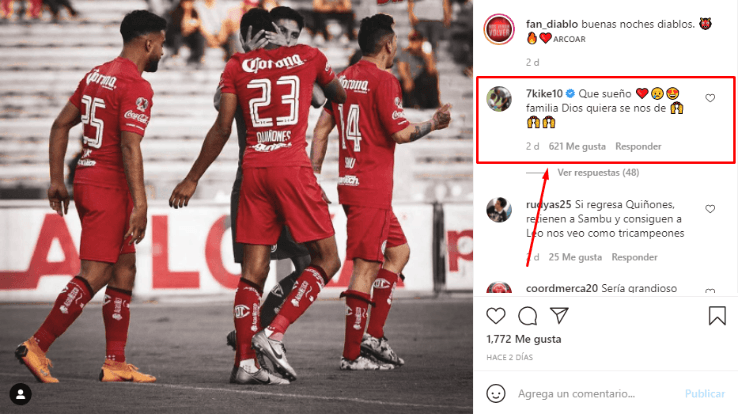Reply to 7kike10 via Responder
The height and width of the screenshot is (414, 738).
pyautogui.click(x=638, y=146)
